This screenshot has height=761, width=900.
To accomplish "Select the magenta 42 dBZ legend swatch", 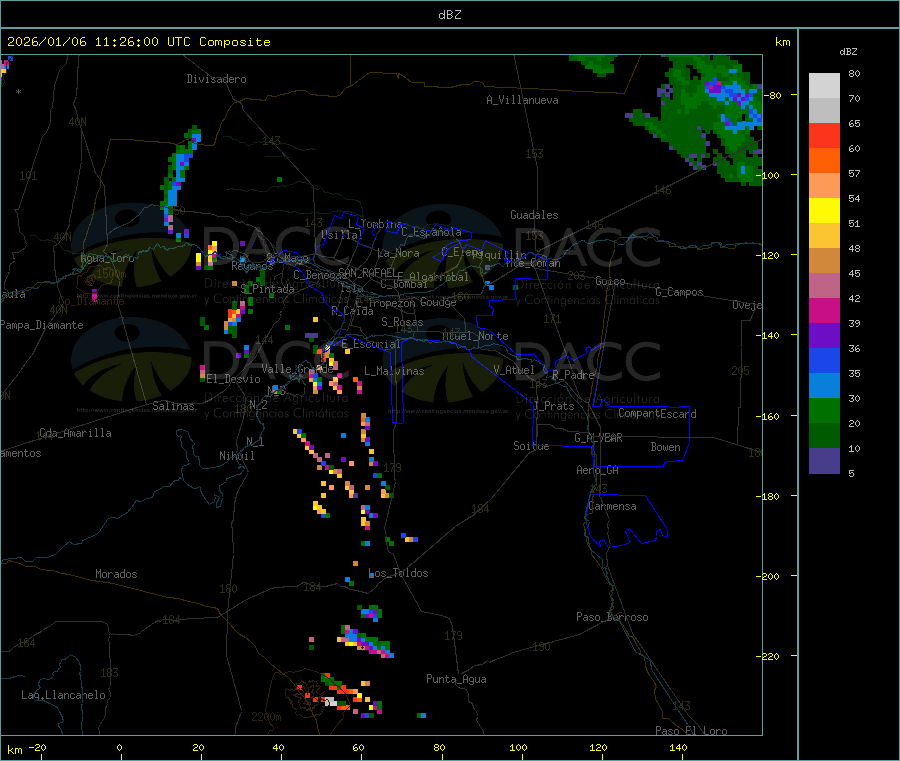I will (x=824, y=310).
